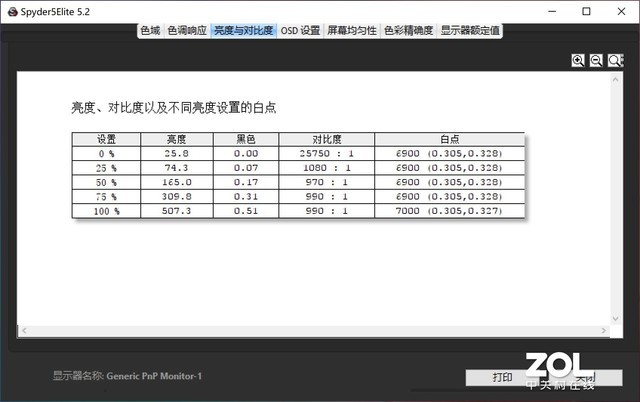
Task: Click the vertical scrollbar down arrow
Action: click(x=616, y=319)
